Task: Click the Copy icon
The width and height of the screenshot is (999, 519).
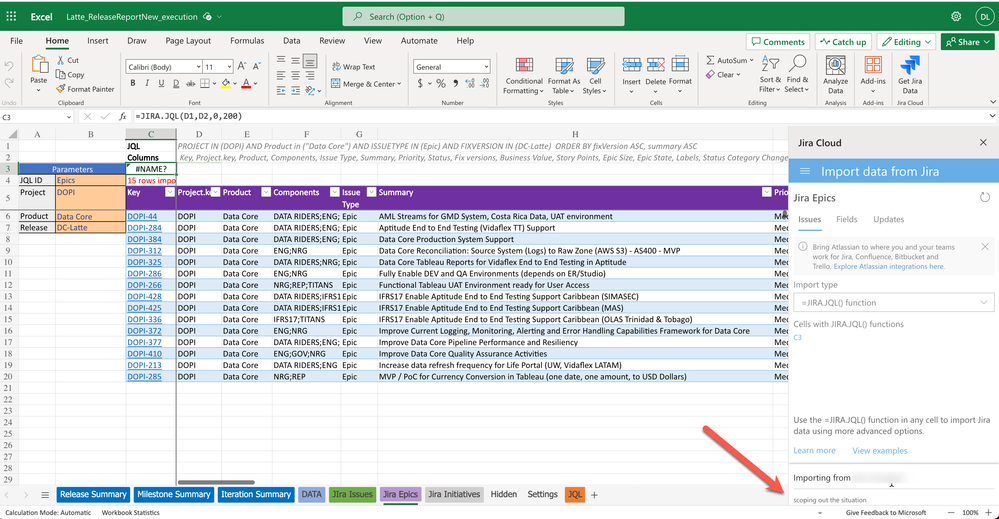Action: (x=61, y=75)
